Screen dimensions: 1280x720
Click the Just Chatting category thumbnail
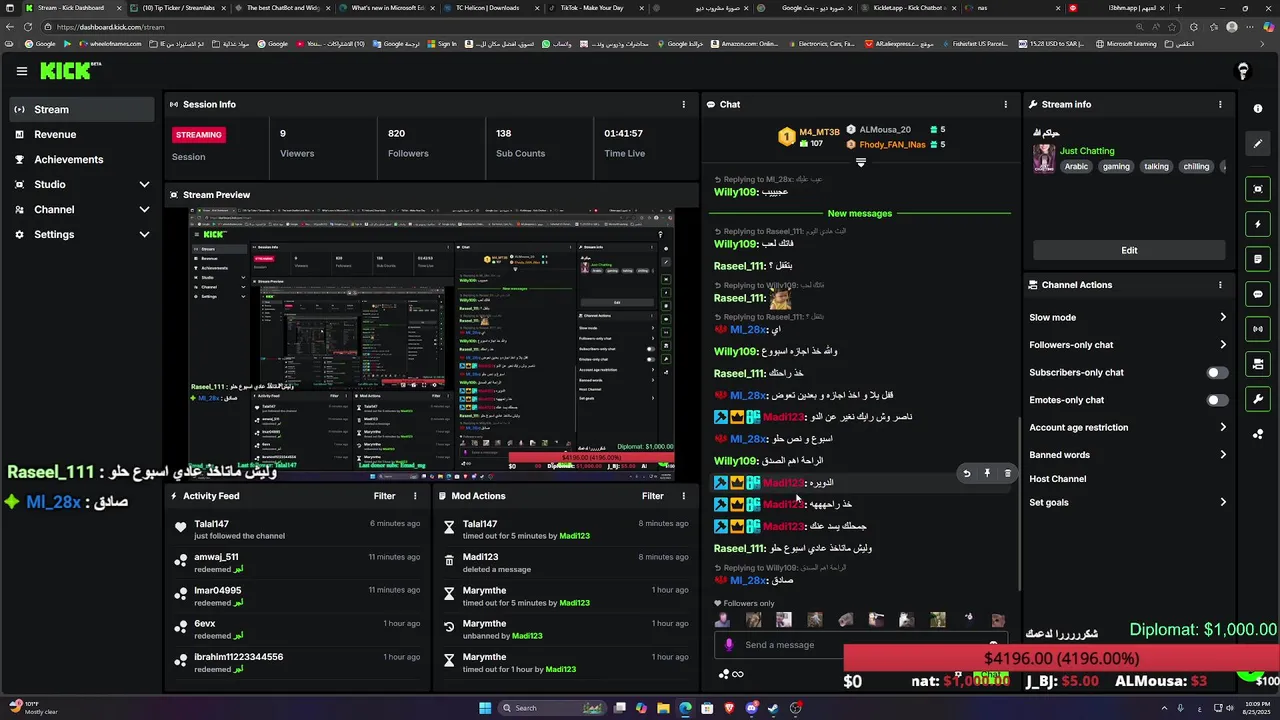[x=1044, y=159]
